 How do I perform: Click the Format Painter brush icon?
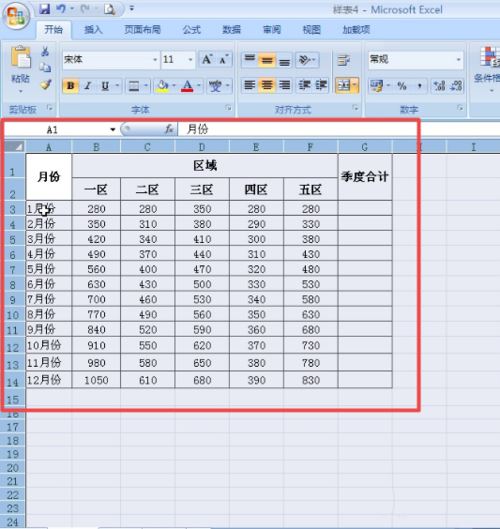click(x=45, y=84)
